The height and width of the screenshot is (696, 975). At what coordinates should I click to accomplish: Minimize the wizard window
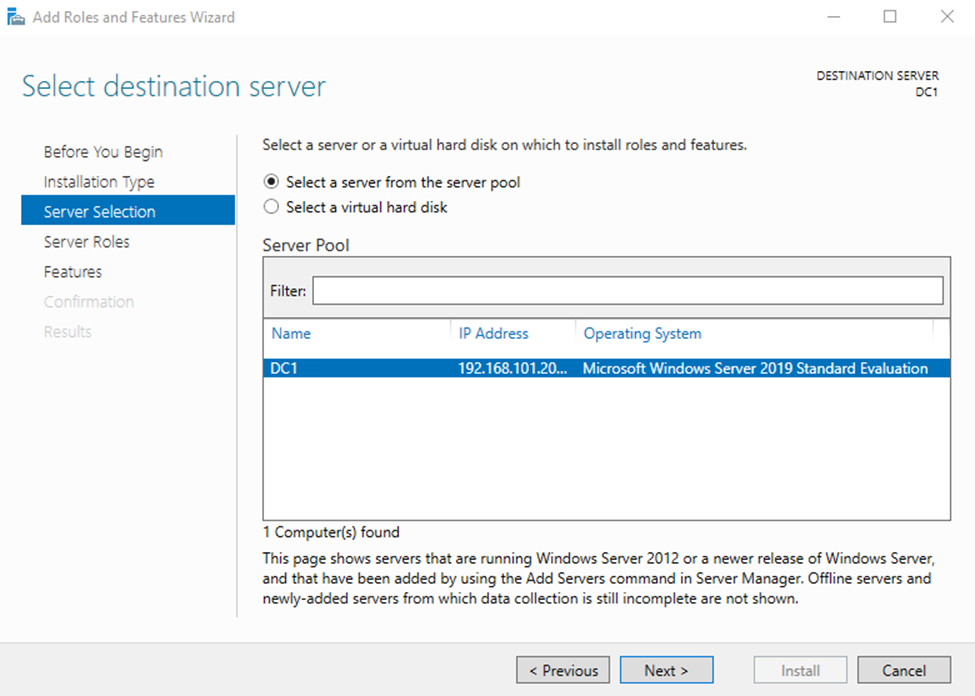pyautogui.click(x=833, y=17)
